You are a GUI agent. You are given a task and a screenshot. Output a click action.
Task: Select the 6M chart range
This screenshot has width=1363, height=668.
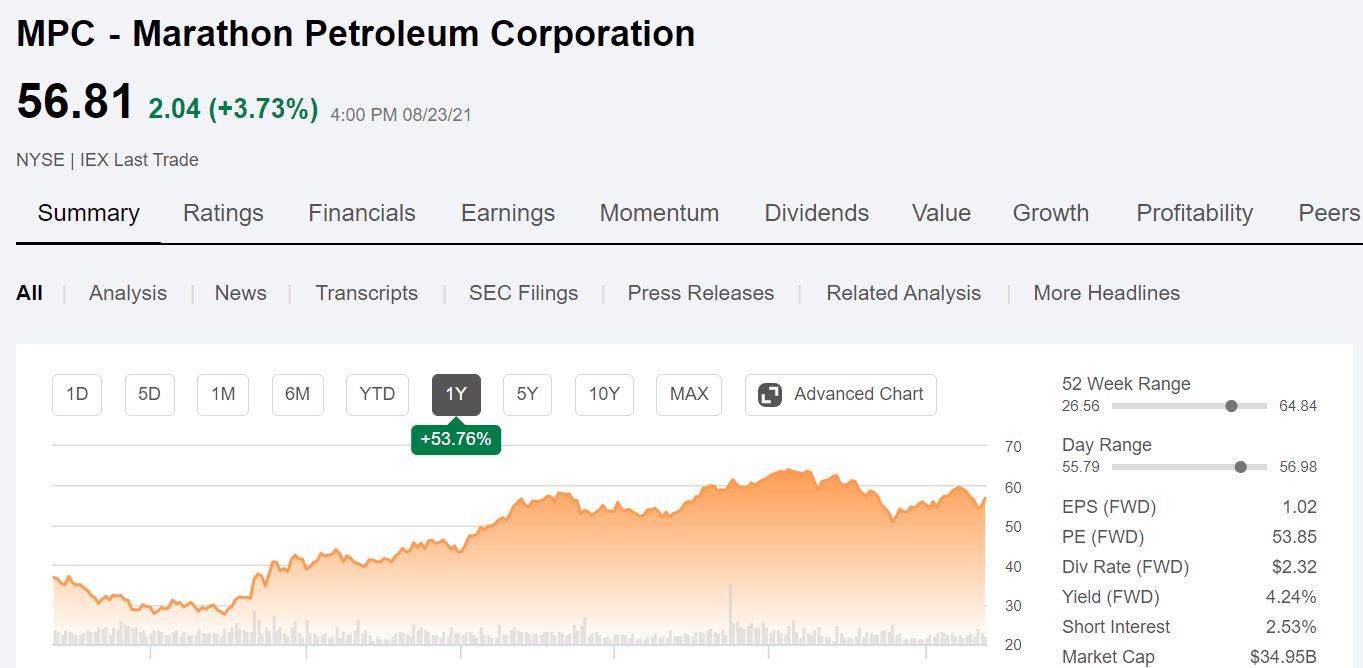[296, 394]
